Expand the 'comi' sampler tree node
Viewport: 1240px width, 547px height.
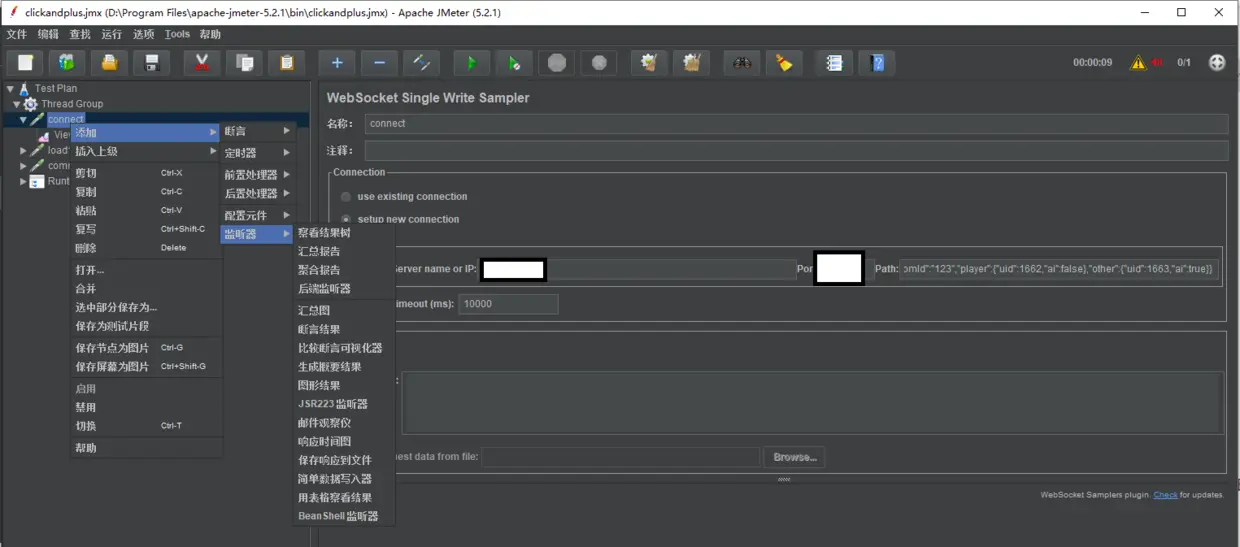pyautogui.click(x=23, y=166)
